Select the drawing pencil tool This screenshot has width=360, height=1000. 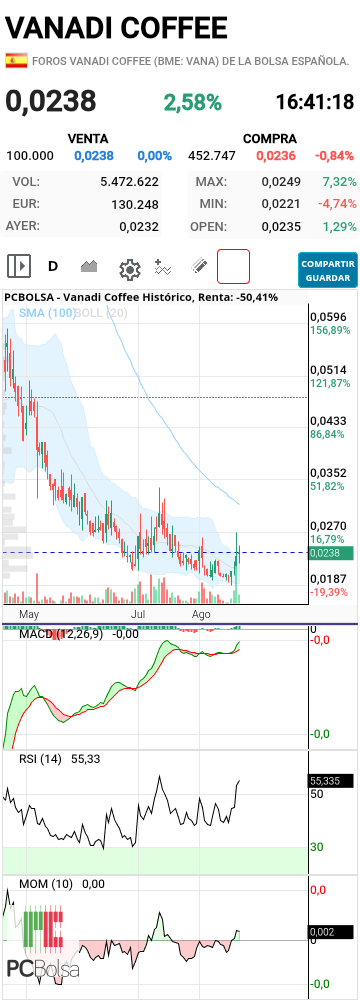click(x=200, y=266)
